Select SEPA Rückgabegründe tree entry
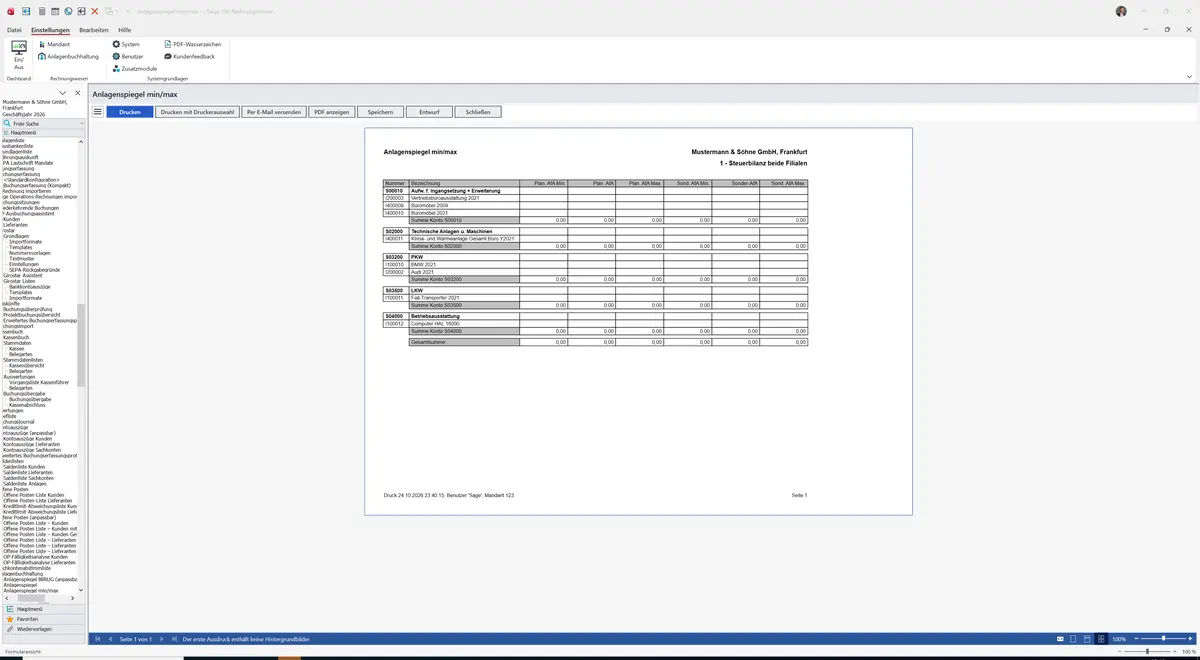Image resolution: width=1200 pixels, height=660 pixels. coord(34,269)
